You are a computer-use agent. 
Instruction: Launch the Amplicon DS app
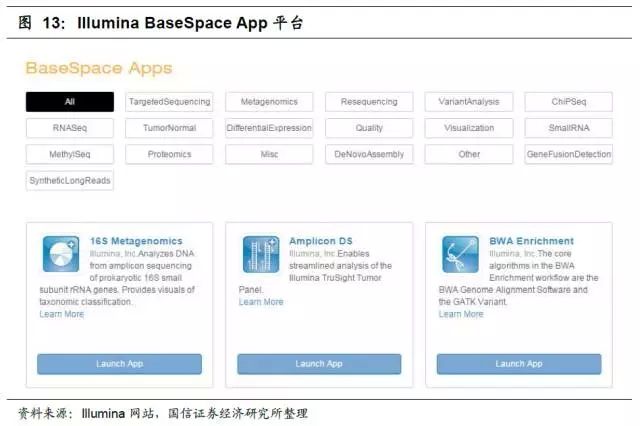pyautogui.click(x=319, y=364)
